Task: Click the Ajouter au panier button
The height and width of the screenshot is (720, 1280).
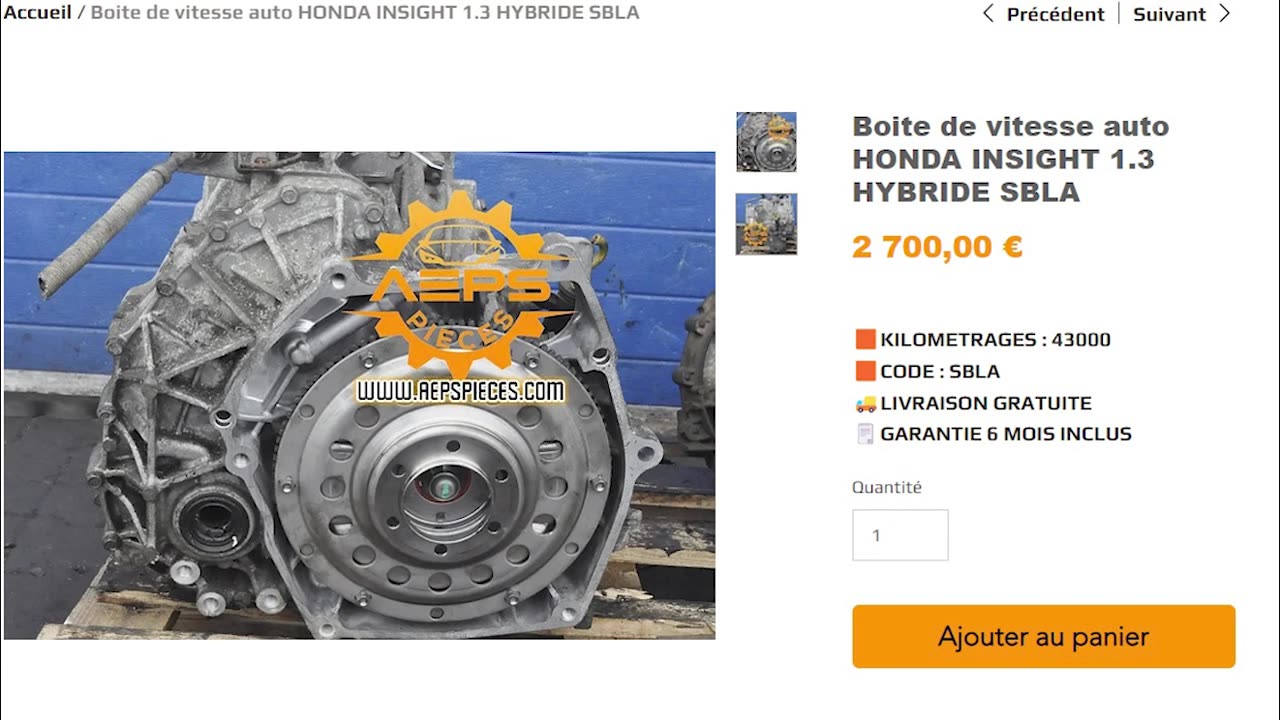Action: click(1044, 636)
